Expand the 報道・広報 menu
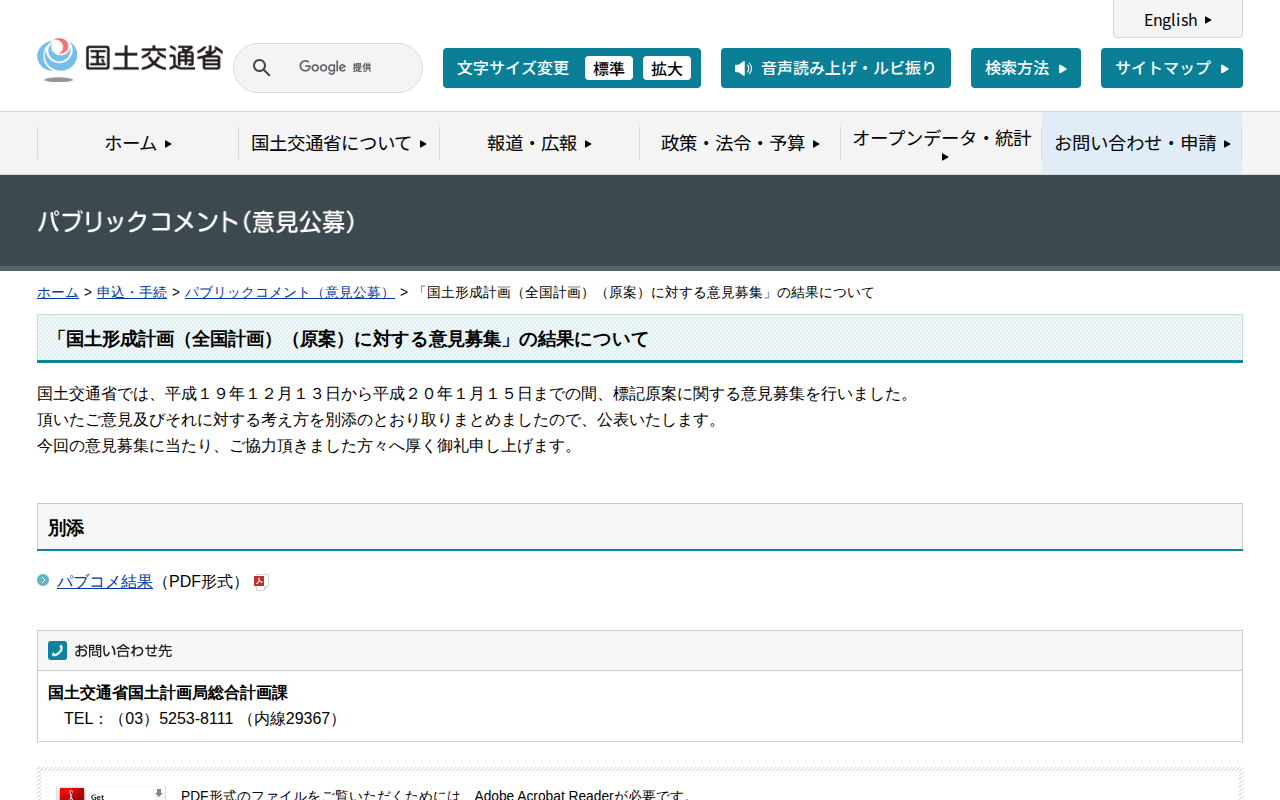The height and width of the screenshot is (800, 1280). 538,143
